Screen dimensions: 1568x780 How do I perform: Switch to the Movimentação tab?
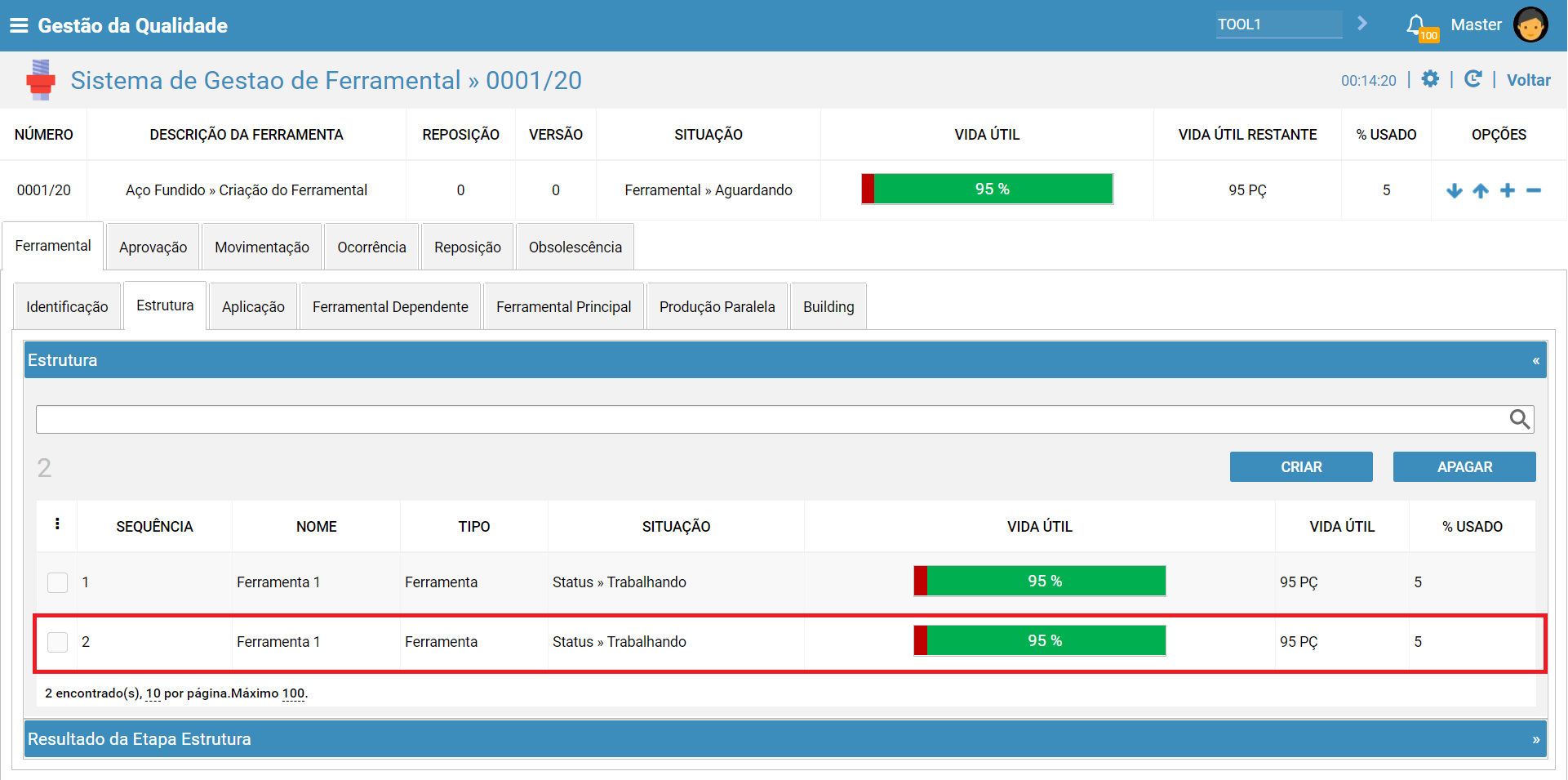point(262,247)
